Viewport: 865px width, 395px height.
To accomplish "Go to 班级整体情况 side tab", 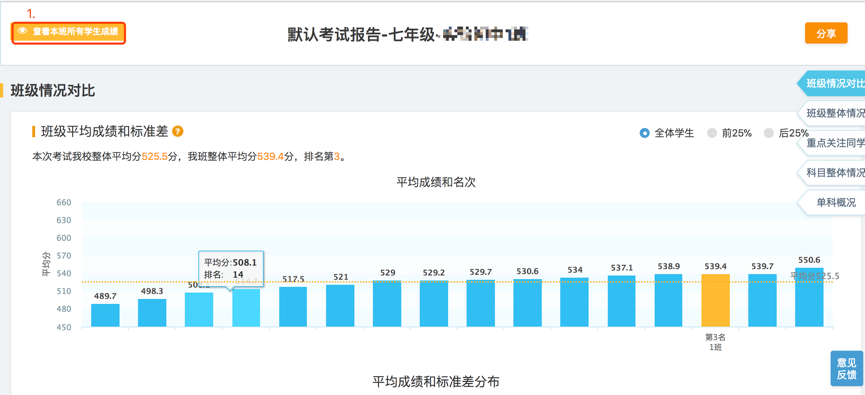I will [831, 114].
